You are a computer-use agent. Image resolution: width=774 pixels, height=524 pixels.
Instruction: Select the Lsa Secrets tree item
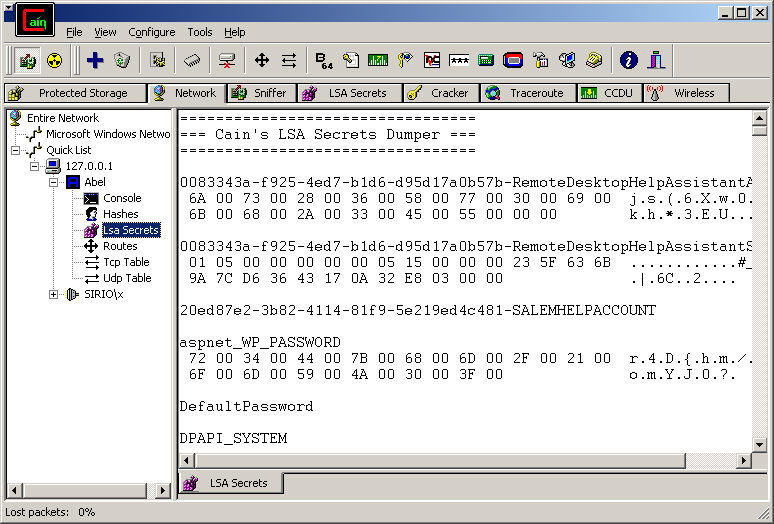[x=131, y=230]
